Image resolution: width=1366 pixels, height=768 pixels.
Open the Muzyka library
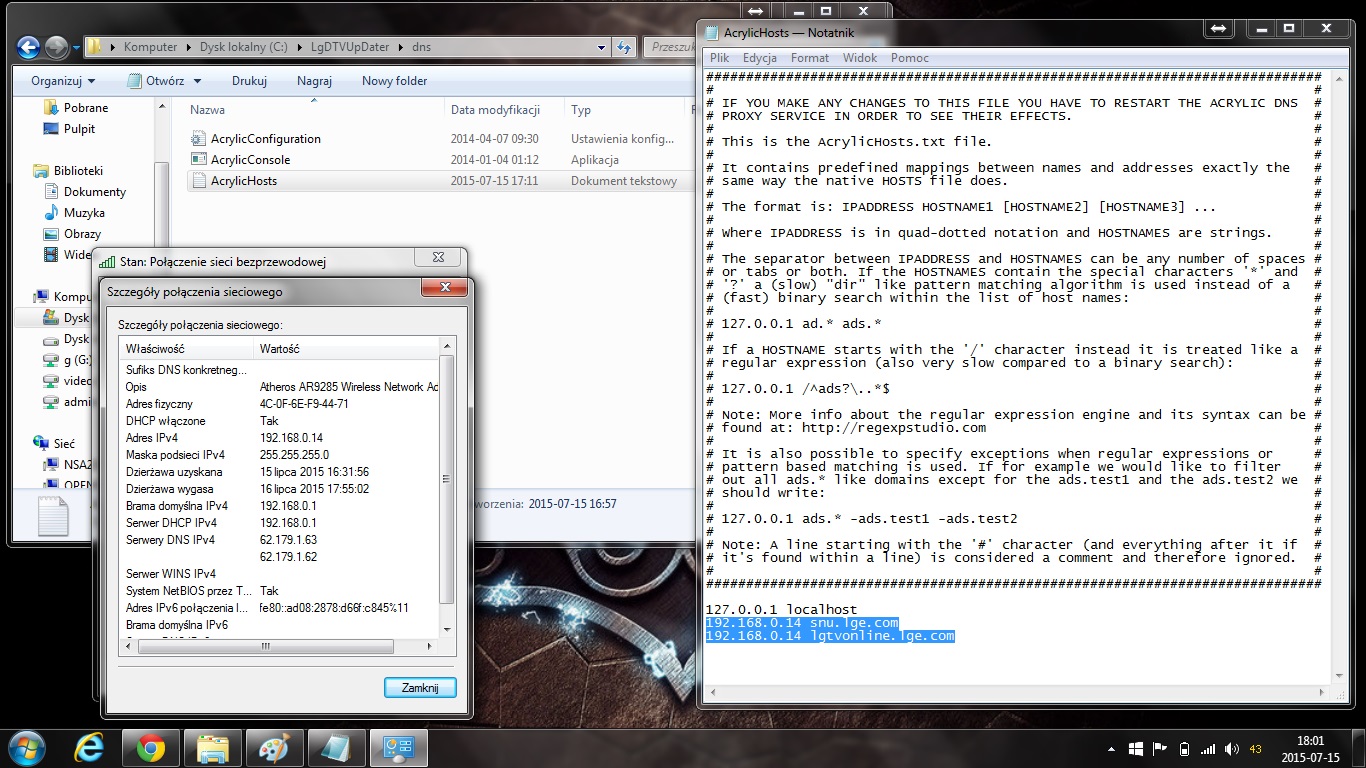(75, 213)
